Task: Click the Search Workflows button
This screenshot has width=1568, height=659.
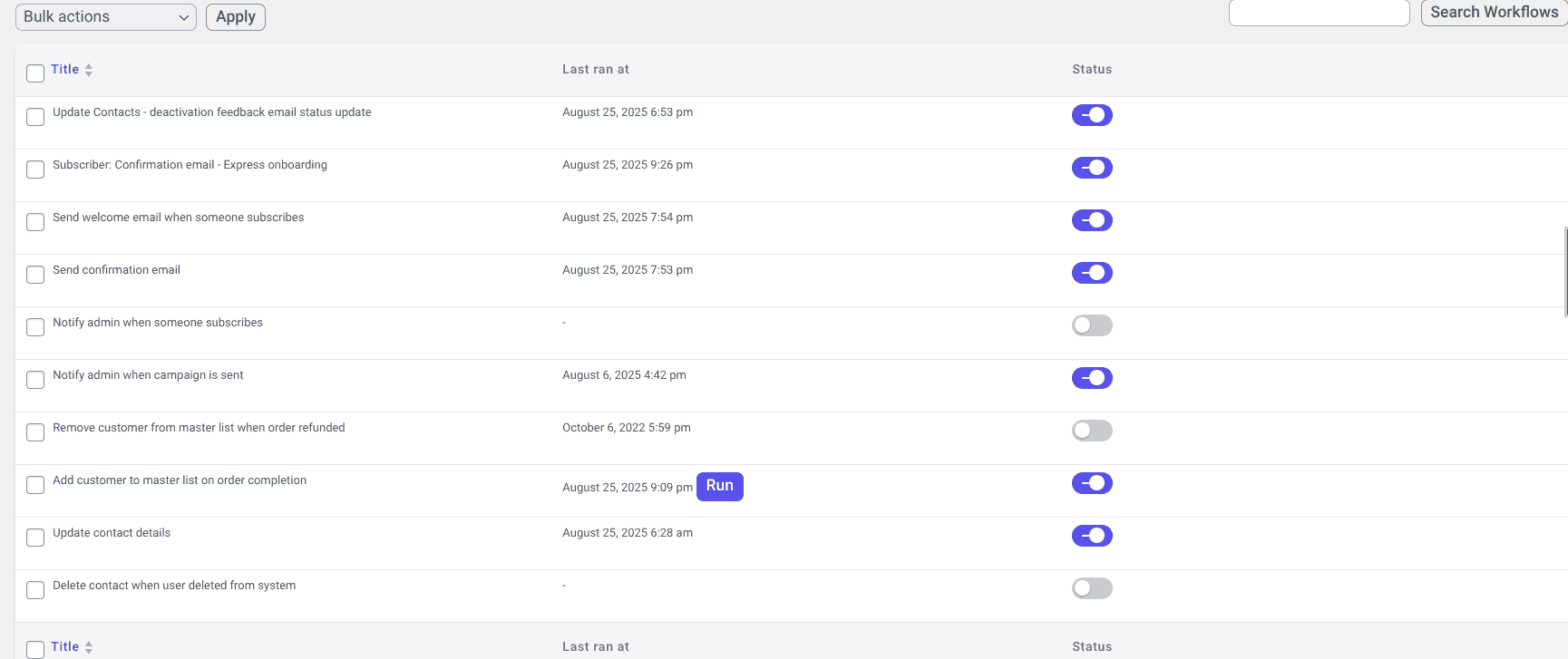Action: (x=1494, y=13)
